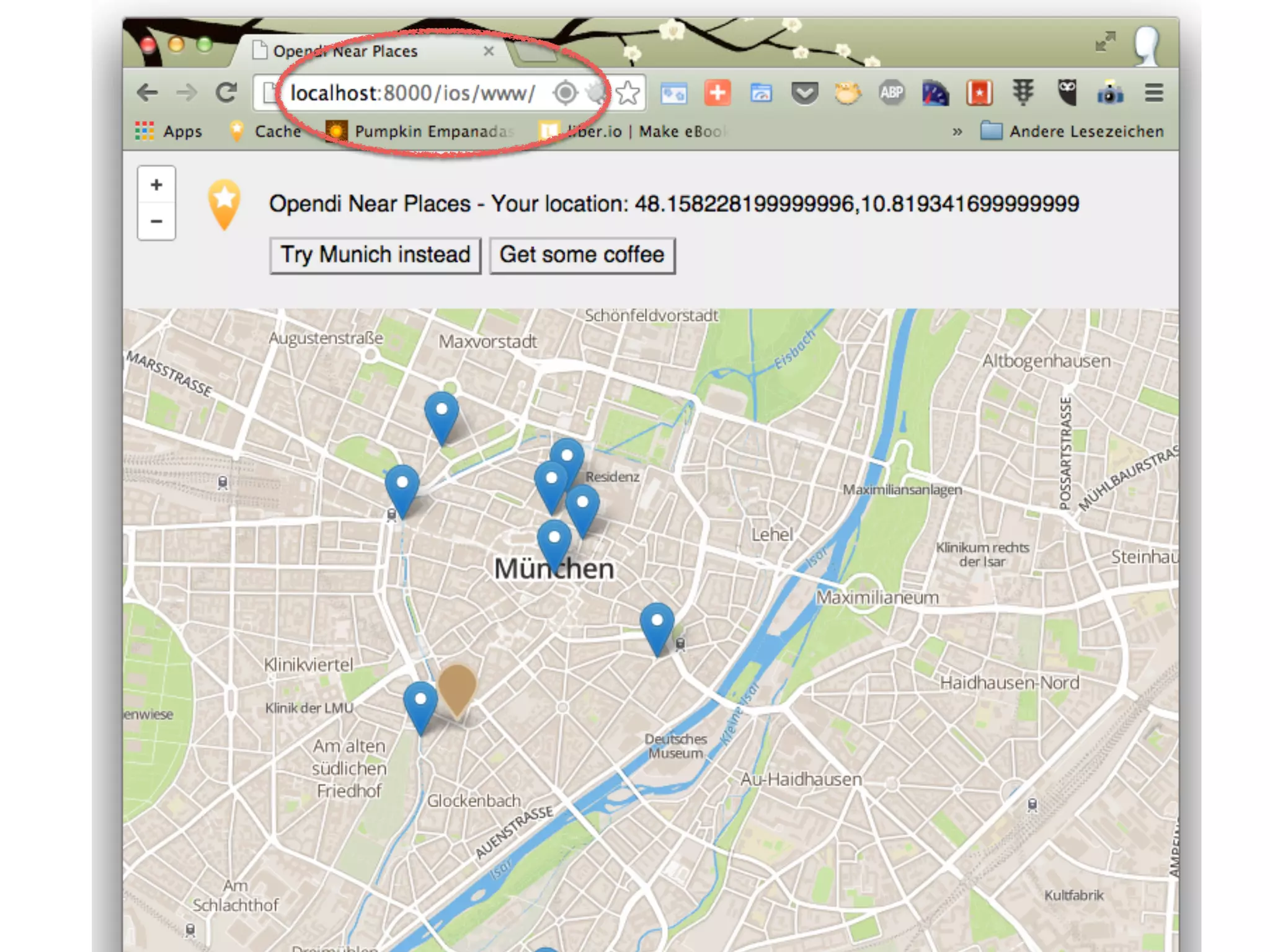Screen dimensions: 1270x952
Task: Click the localhost URL address field
Action: [412, 93]
